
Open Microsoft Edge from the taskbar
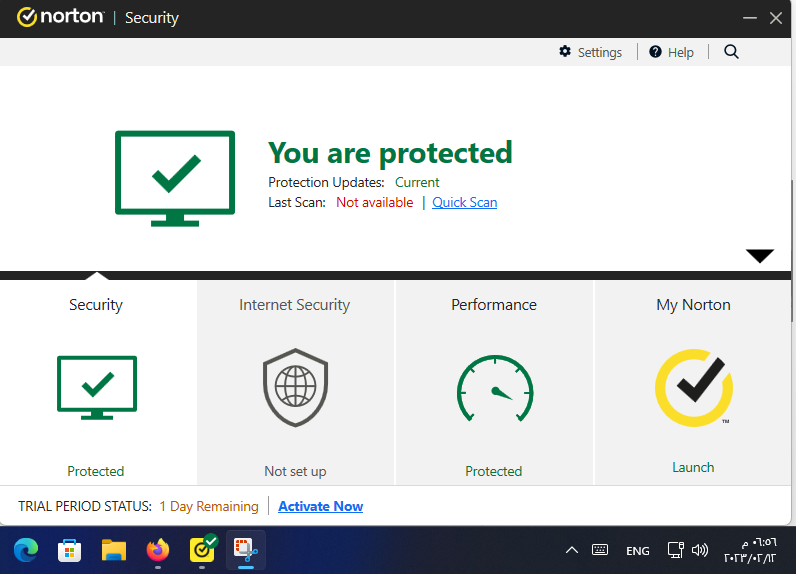26,550
